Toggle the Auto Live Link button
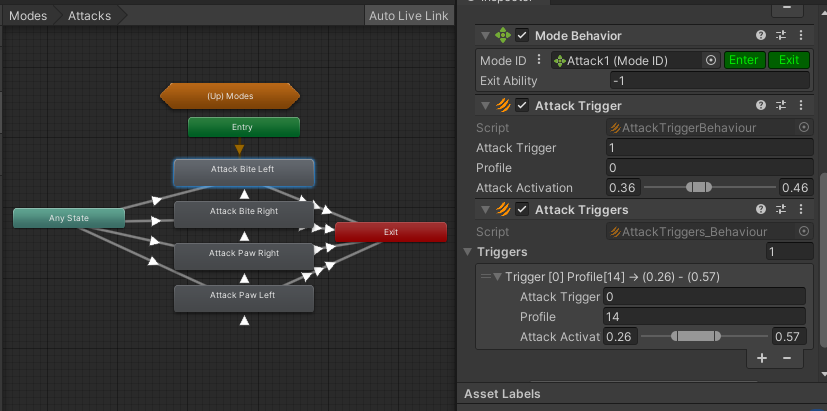This screenshot has height=411, width=827. (408, 16)
